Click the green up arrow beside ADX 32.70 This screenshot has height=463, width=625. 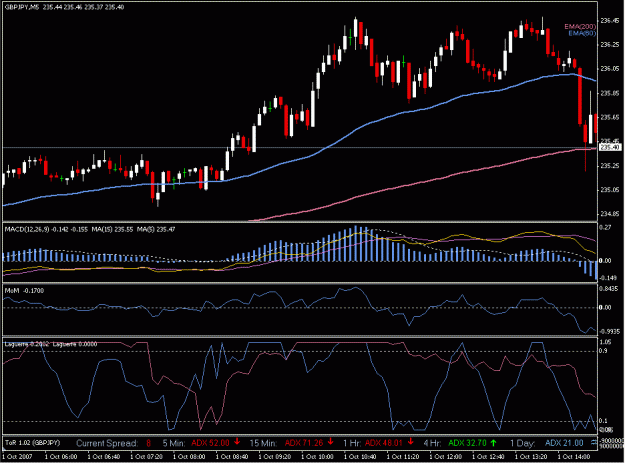[493, 443]
